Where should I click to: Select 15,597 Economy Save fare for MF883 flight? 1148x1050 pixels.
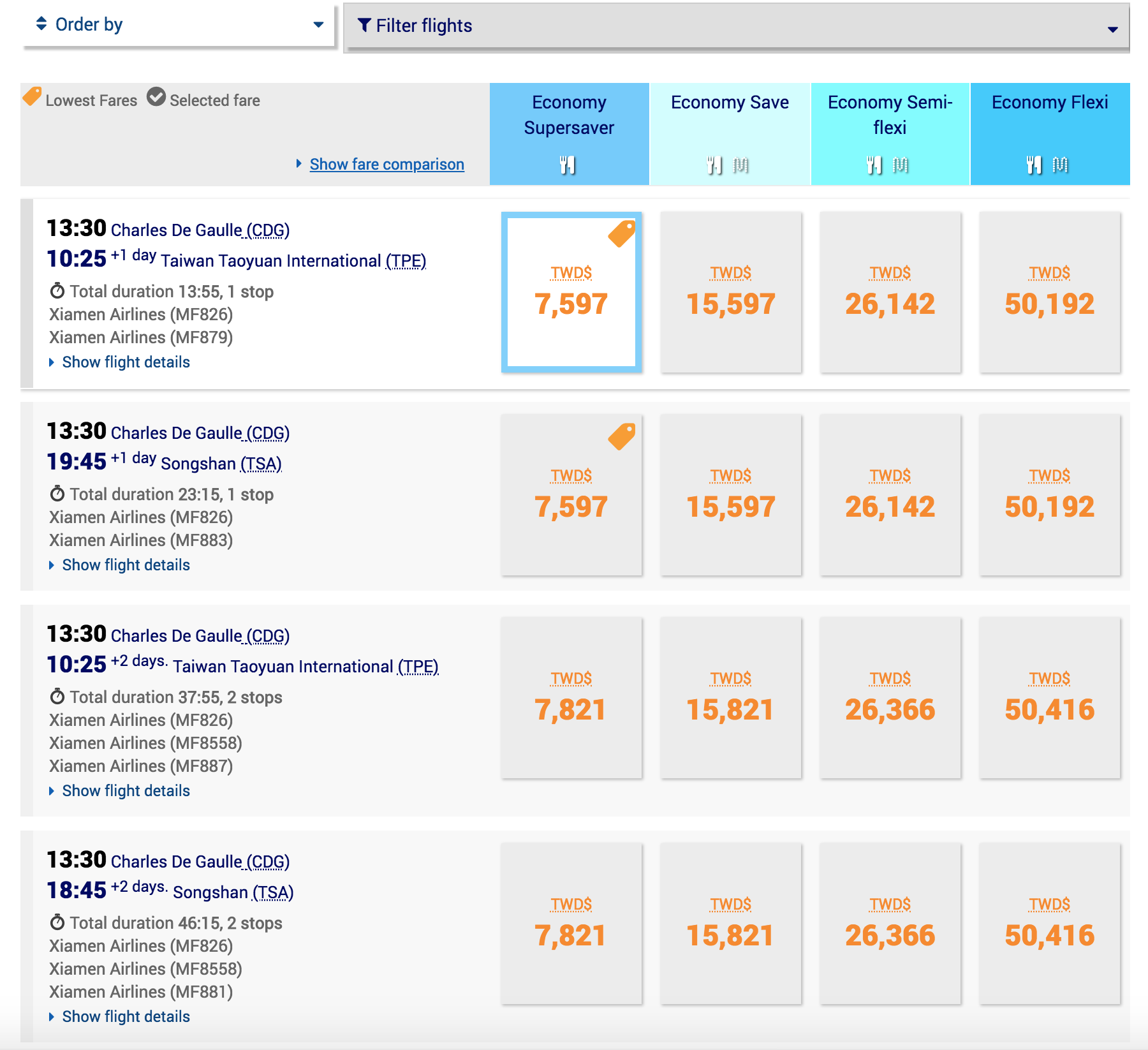point(731,495)
